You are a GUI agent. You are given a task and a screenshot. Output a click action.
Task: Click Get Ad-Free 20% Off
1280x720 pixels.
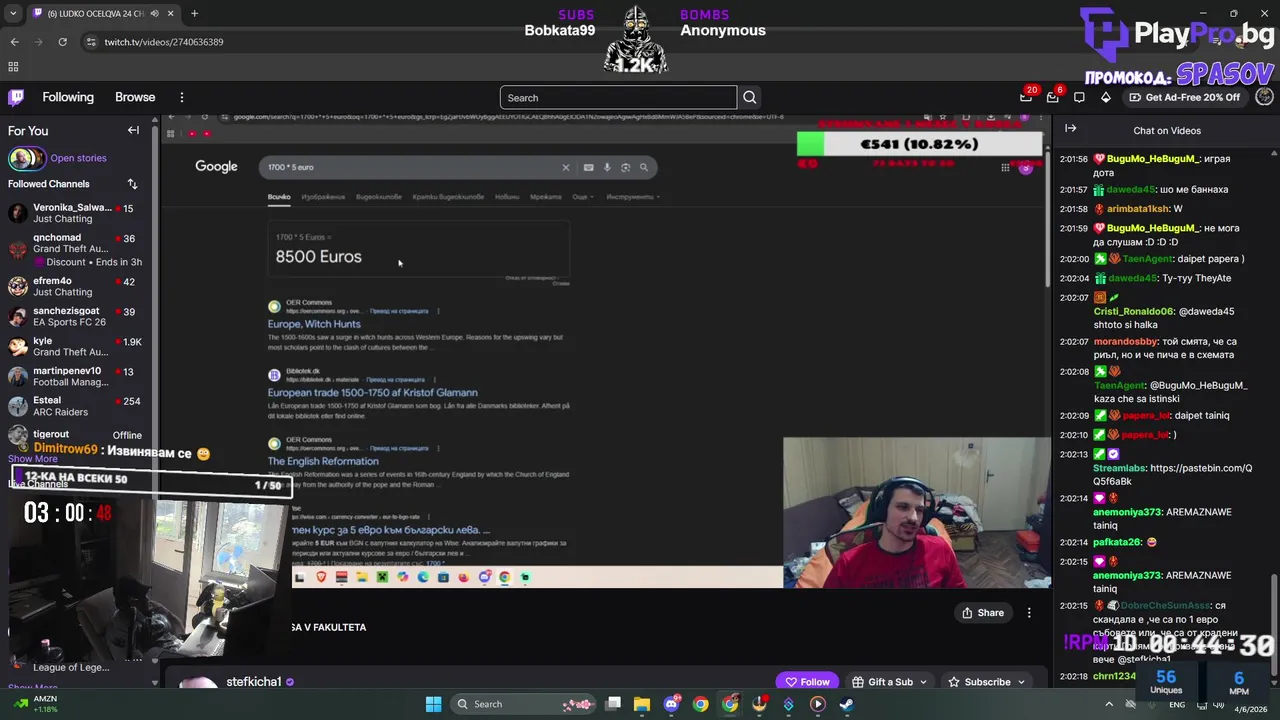click(x=1184, y=97)
